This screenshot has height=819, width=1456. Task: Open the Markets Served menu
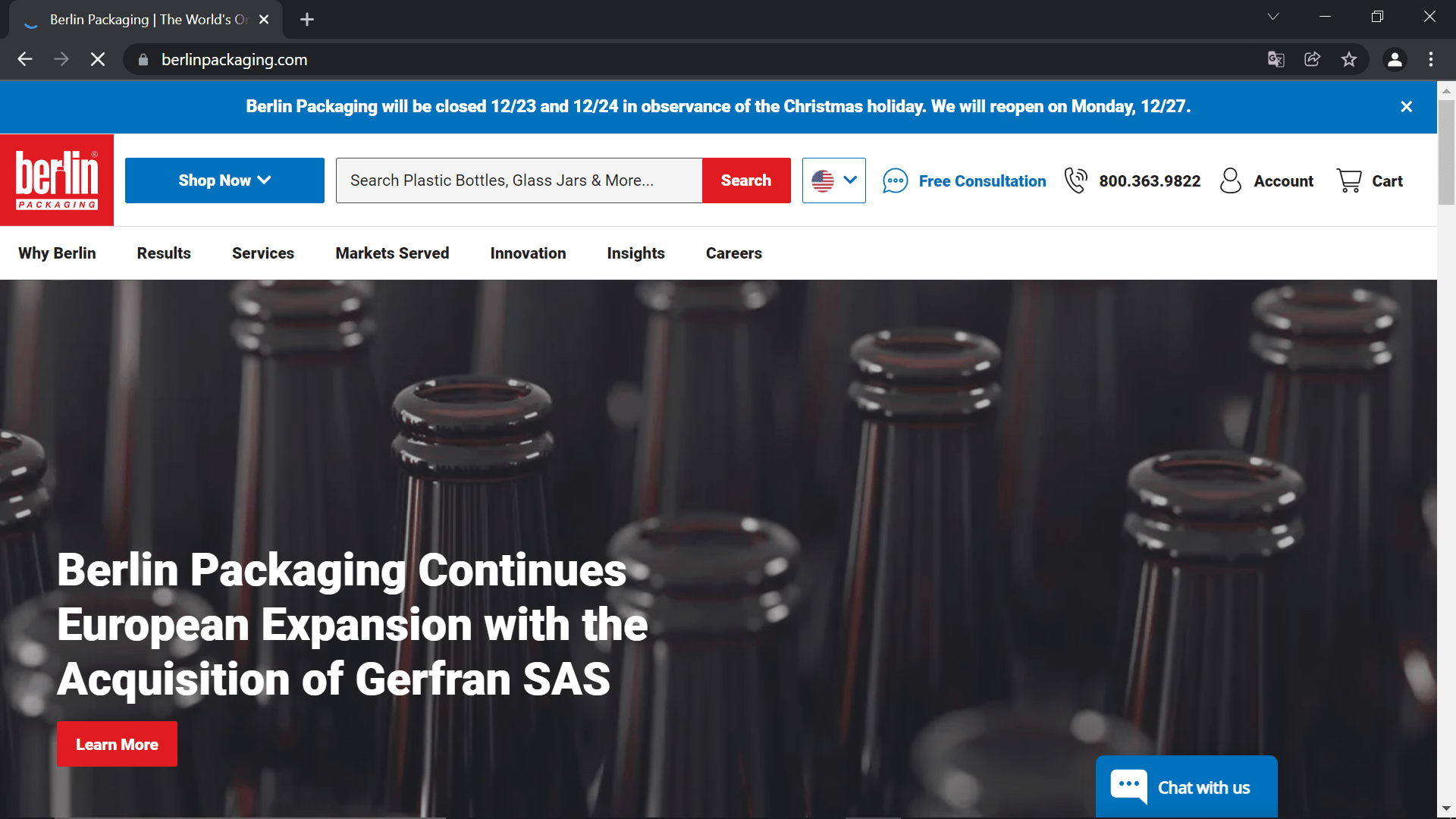click(392, 253)
